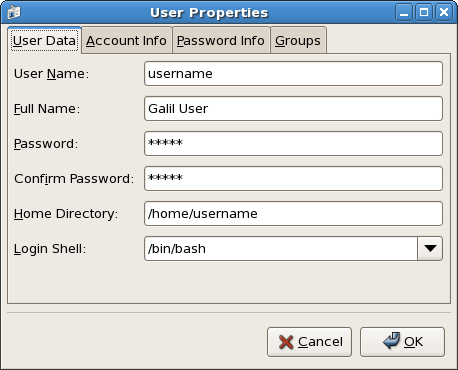Click the Home Directory label
The image size is (458, 370).
tap(66, 214)
